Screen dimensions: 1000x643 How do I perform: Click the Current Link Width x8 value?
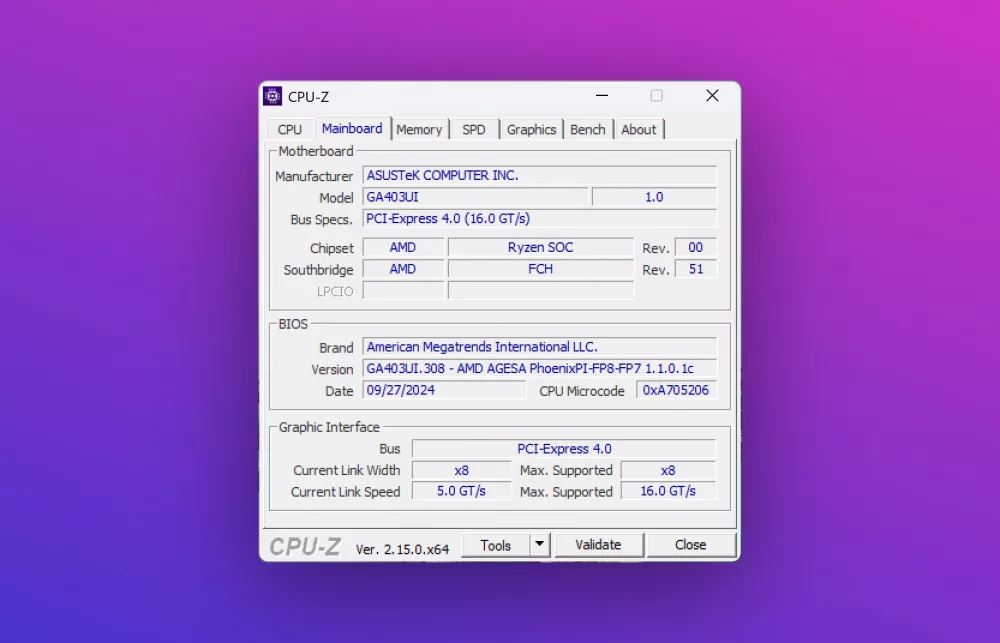[461, 471]
